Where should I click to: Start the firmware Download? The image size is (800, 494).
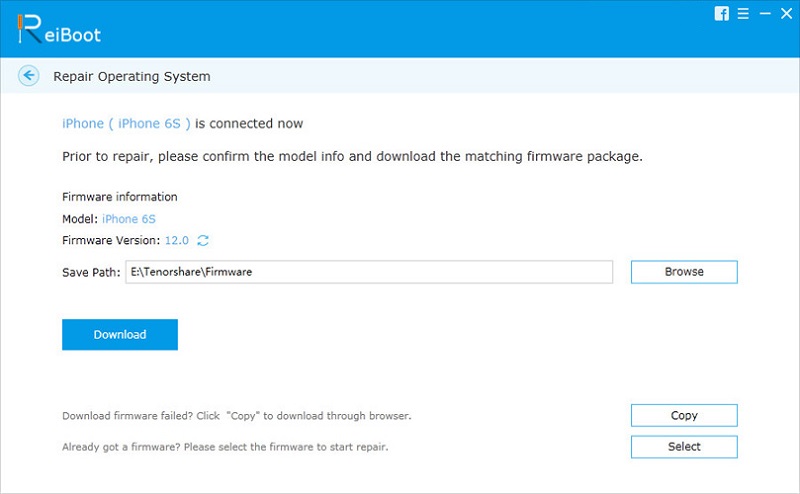click(120, 335)
